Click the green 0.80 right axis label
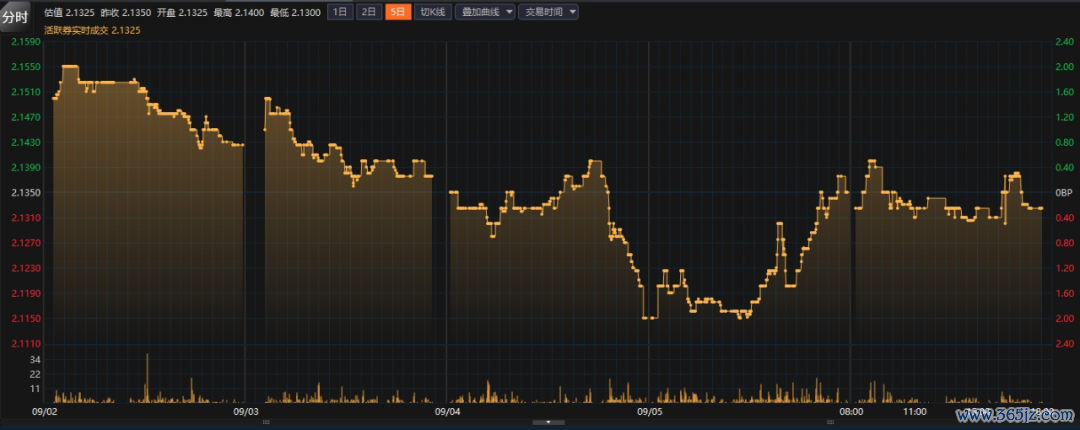 [x=1064, y=143]
